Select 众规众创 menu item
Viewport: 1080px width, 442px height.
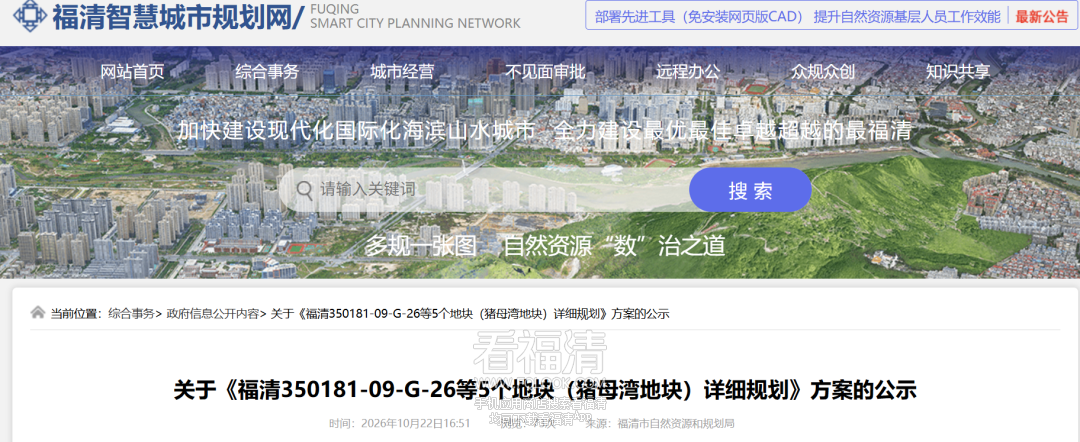pyautogui.click(x=822, y=71)
